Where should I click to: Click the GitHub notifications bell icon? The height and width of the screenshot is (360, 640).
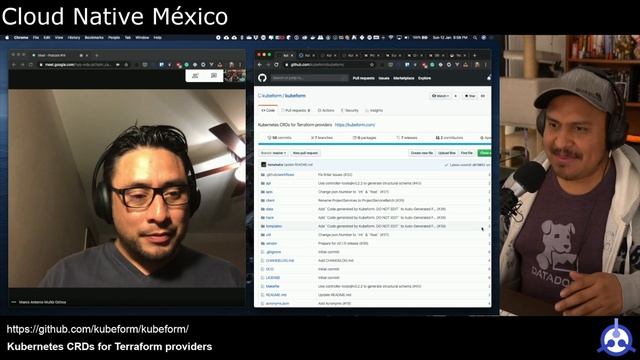(489, 78)
